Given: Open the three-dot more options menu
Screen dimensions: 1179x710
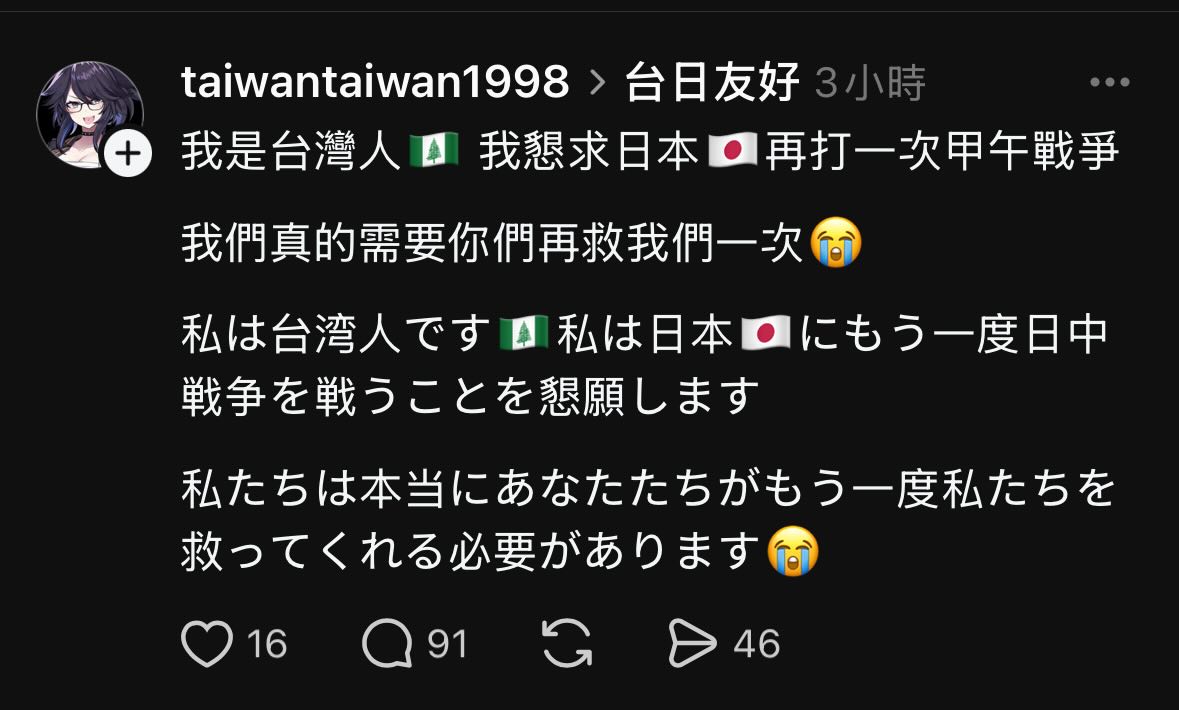Looking at the screenshot, I should pyautogui.click(x=1110, y=82).
